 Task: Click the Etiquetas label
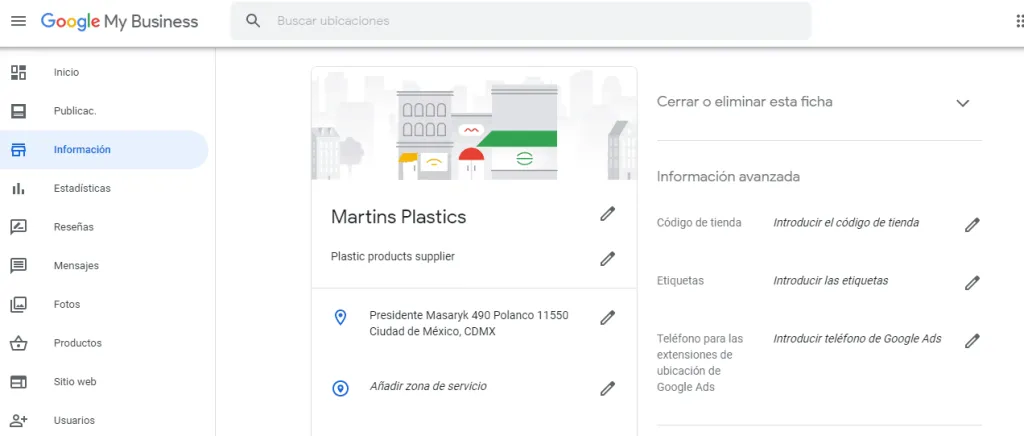click(680, 281)
